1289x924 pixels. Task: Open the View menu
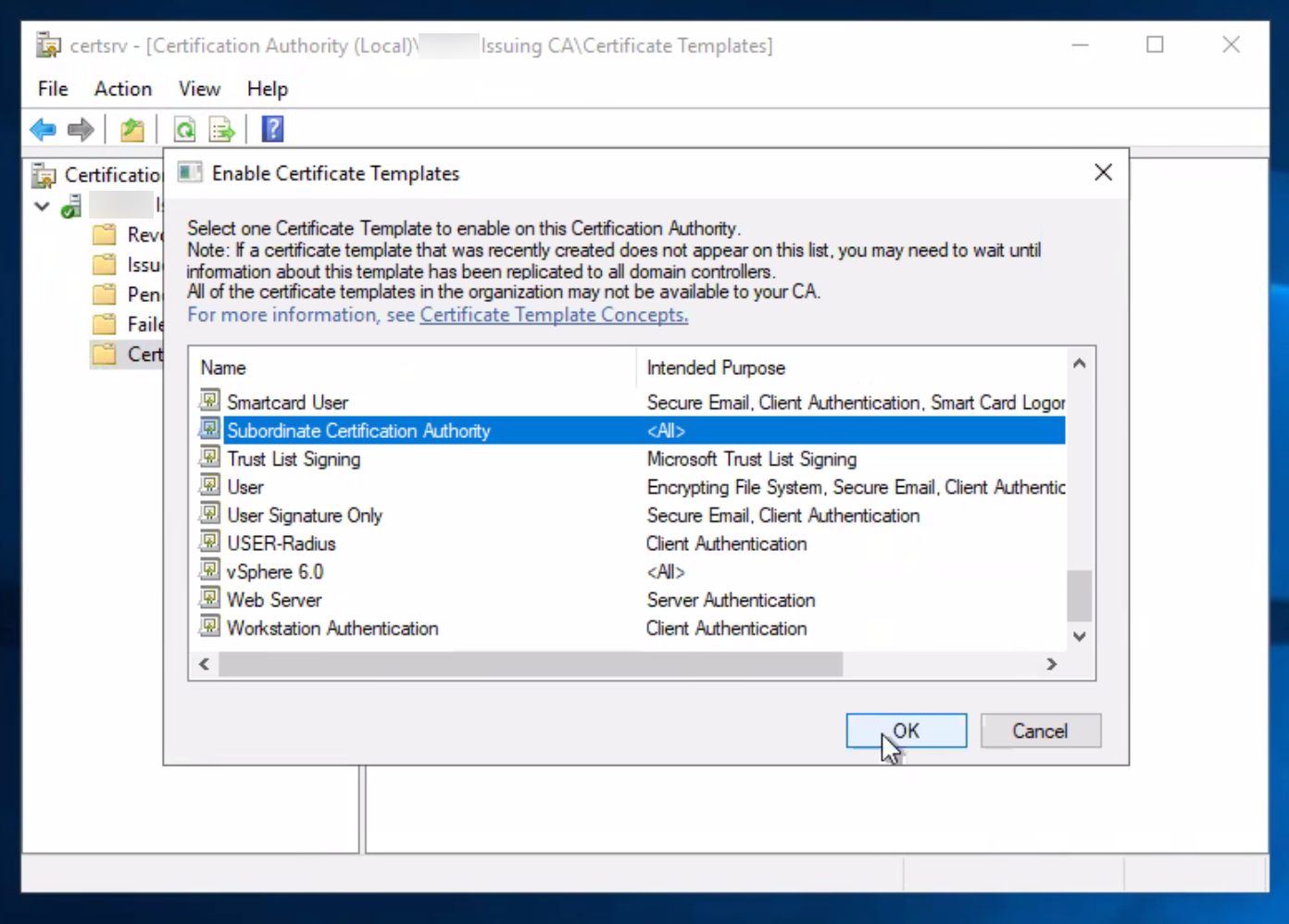[199, 89]
